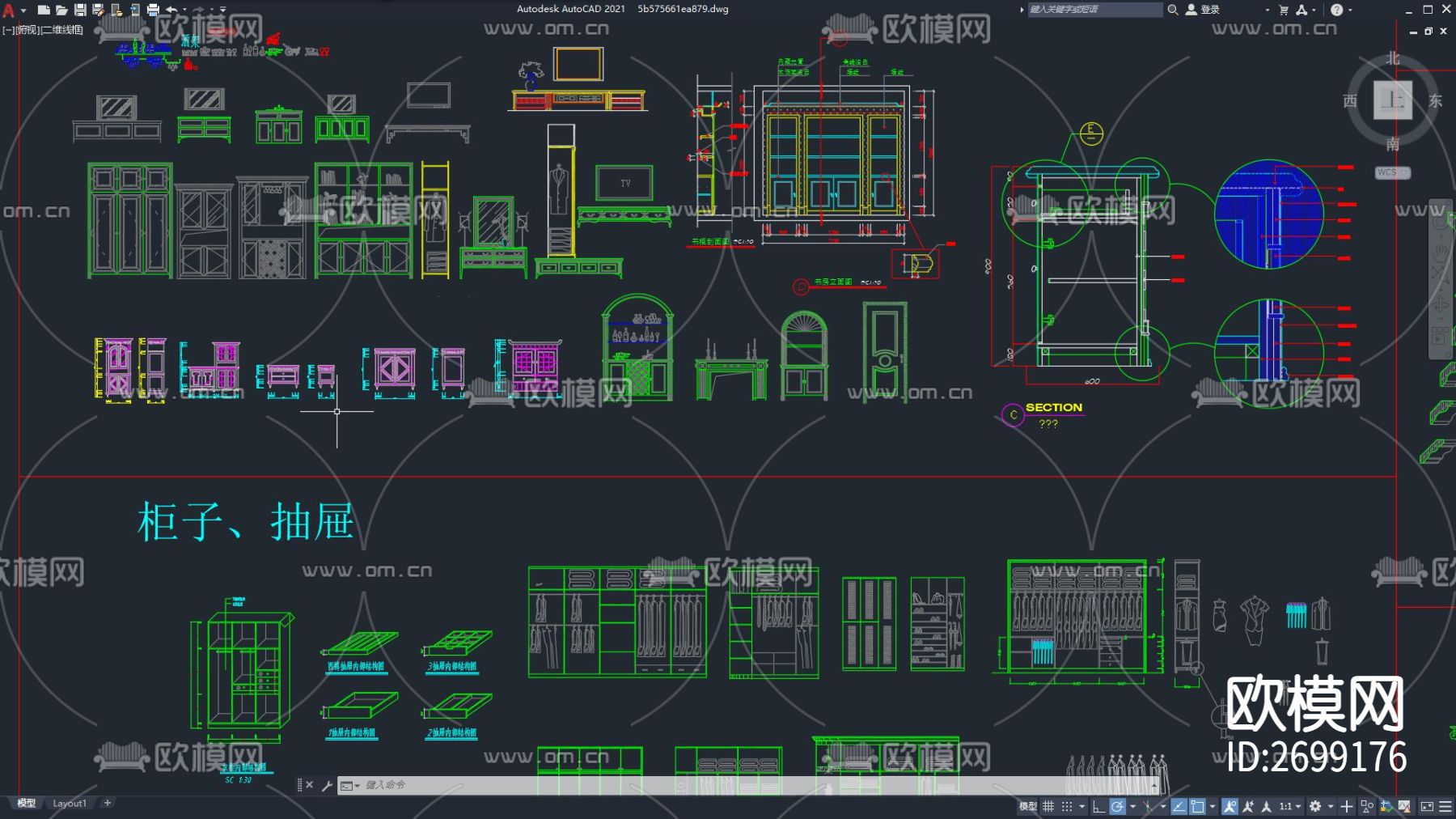Redo the last undone action

tap(199, 11)
